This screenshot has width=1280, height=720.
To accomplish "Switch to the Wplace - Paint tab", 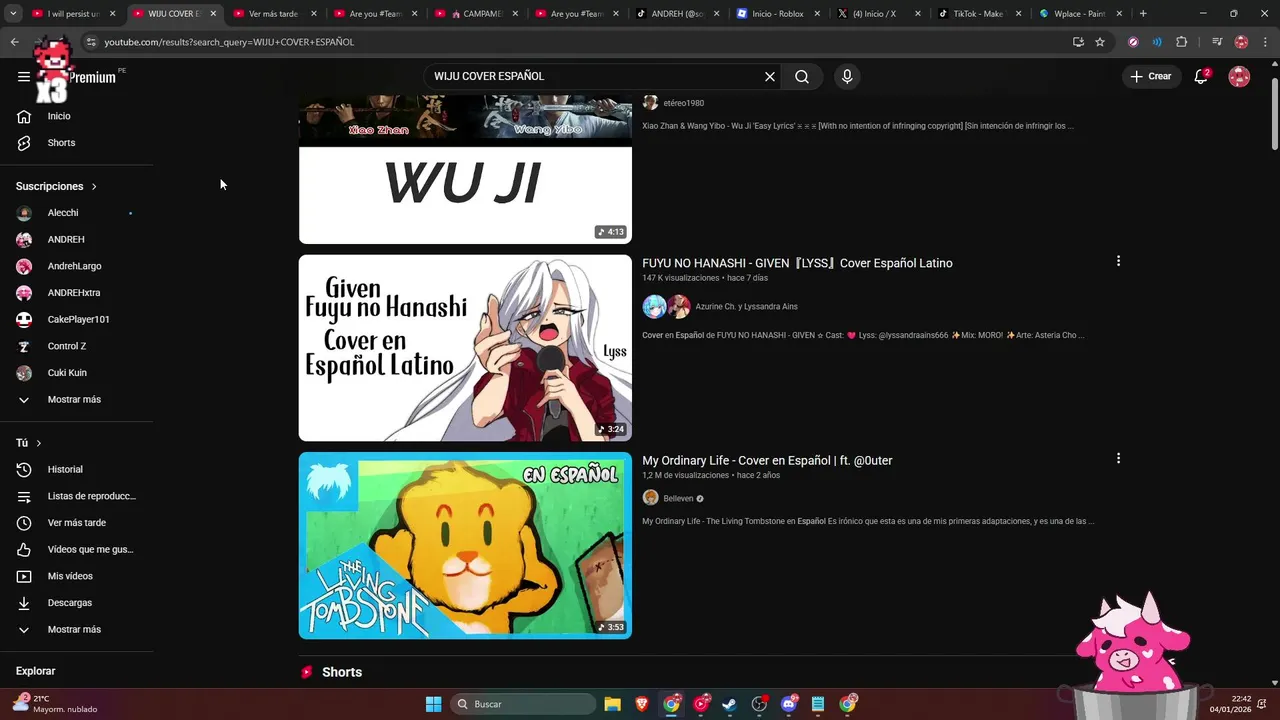I will tap(1080, 14).
